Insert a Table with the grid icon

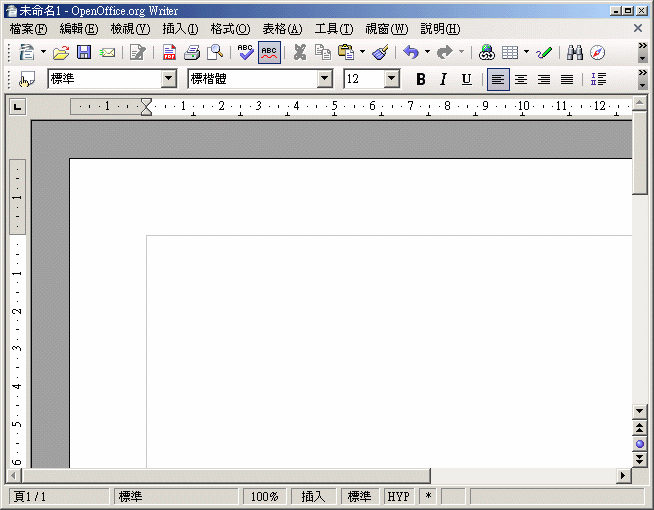coord(510,53)
